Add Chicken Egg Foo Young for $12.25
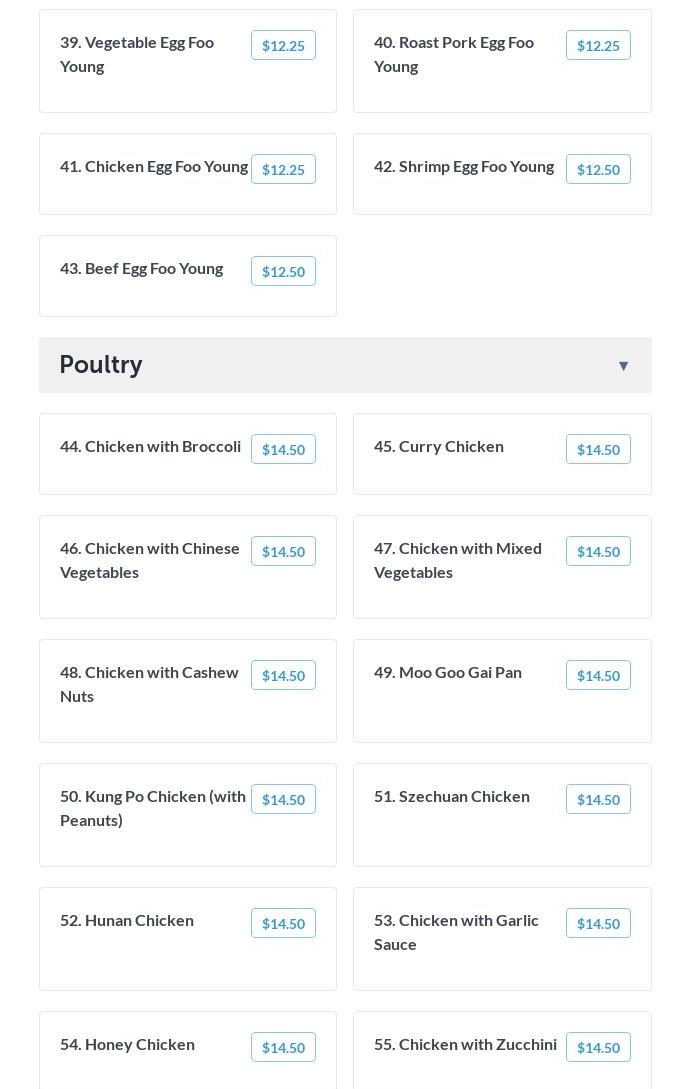 point(283,169)
